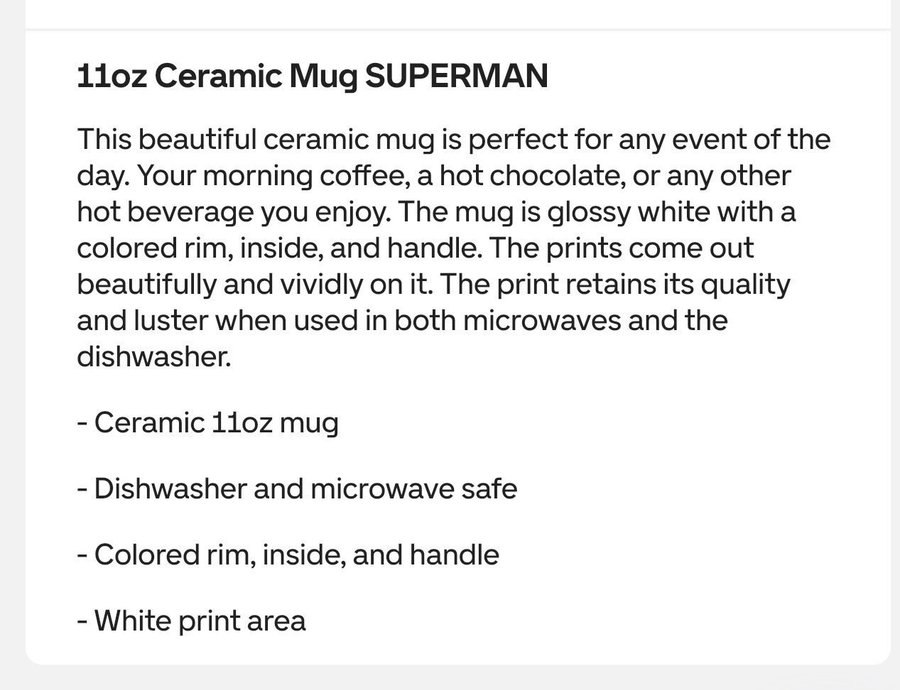Image resolution: width=900 pixels, height=690 pixels.
Task: Click the paragraph's final word "dishwasher."
Action: click(153, 357)
